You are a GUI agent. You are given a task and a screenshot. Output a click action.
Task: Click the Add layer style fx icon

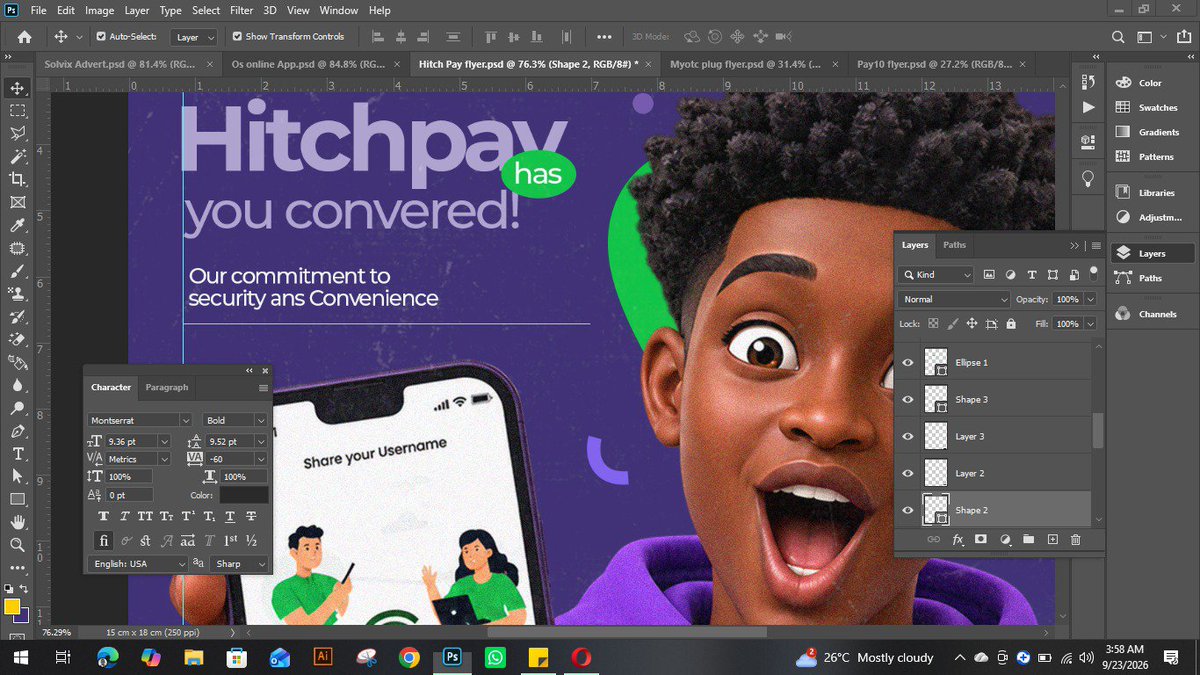[x=957, y=539]
